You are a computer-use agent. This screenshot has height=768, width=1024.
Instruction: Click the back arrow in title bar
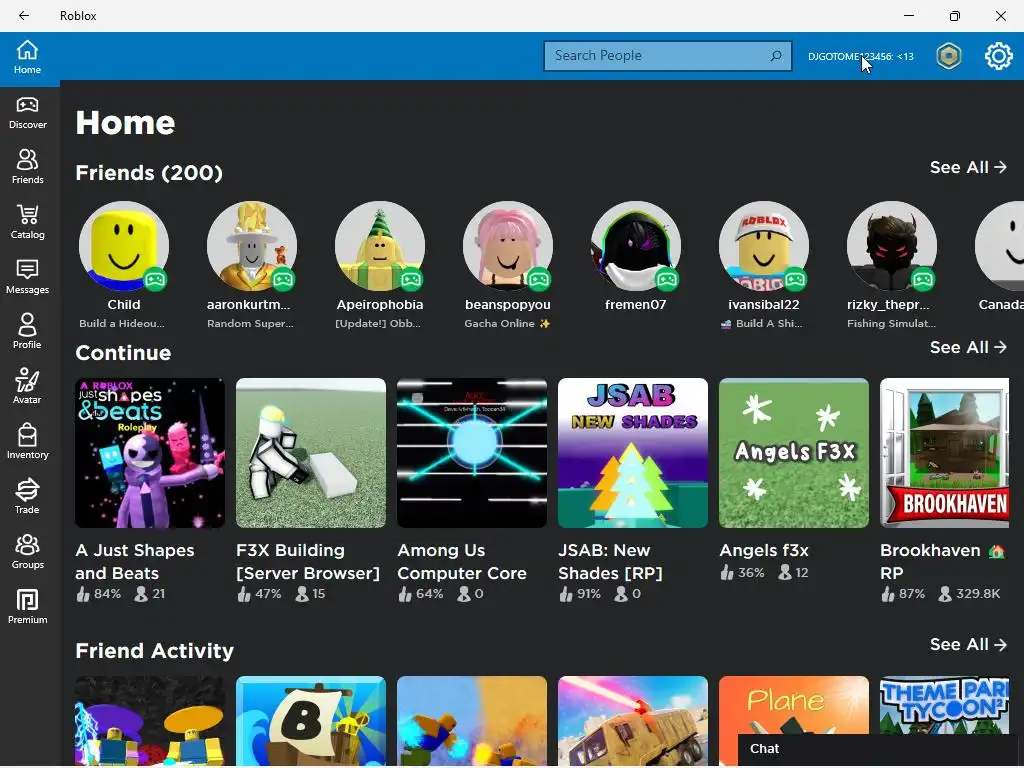[x=24, y=16]
